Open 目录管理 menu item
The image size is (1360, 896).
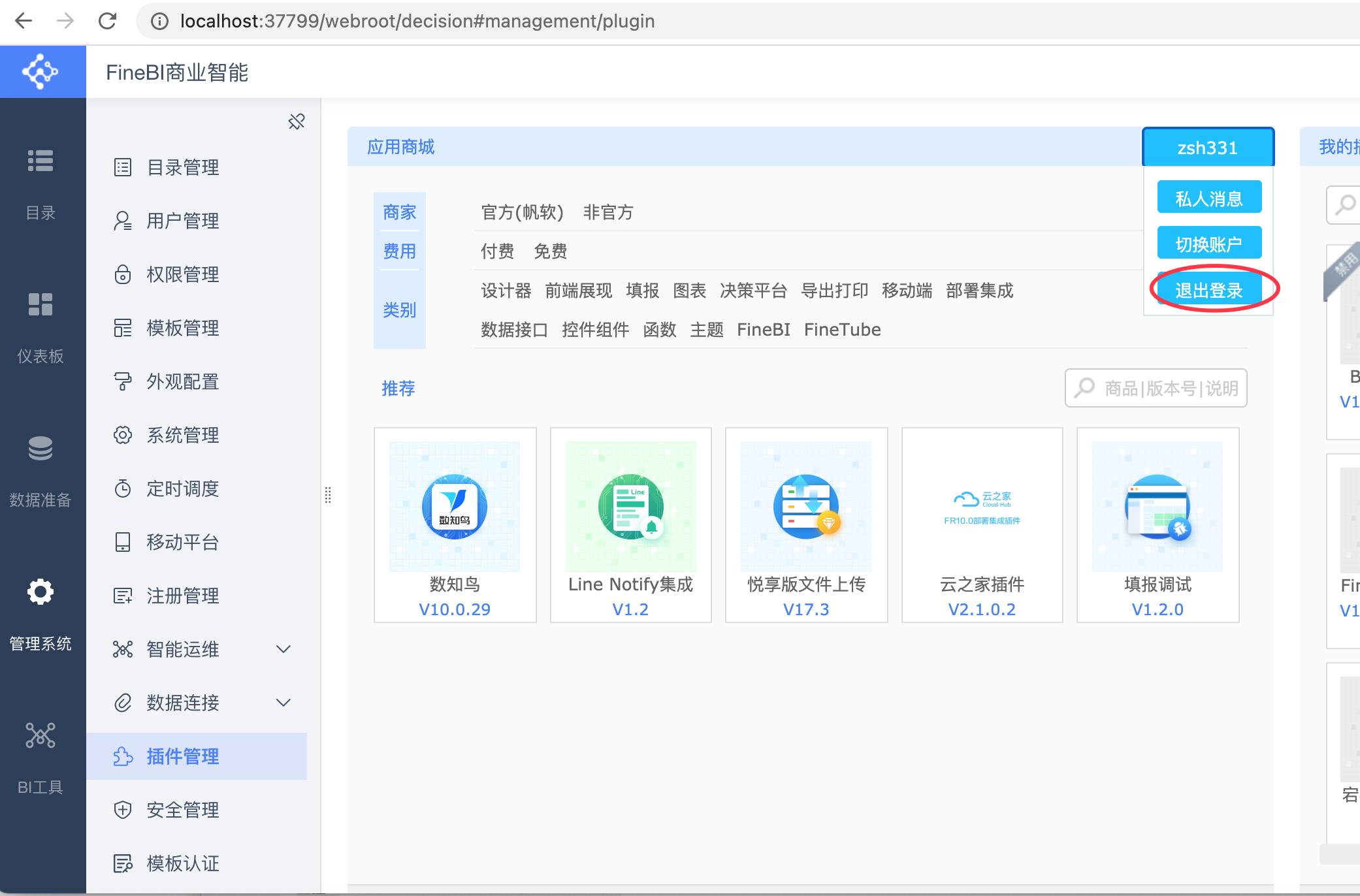197,167
